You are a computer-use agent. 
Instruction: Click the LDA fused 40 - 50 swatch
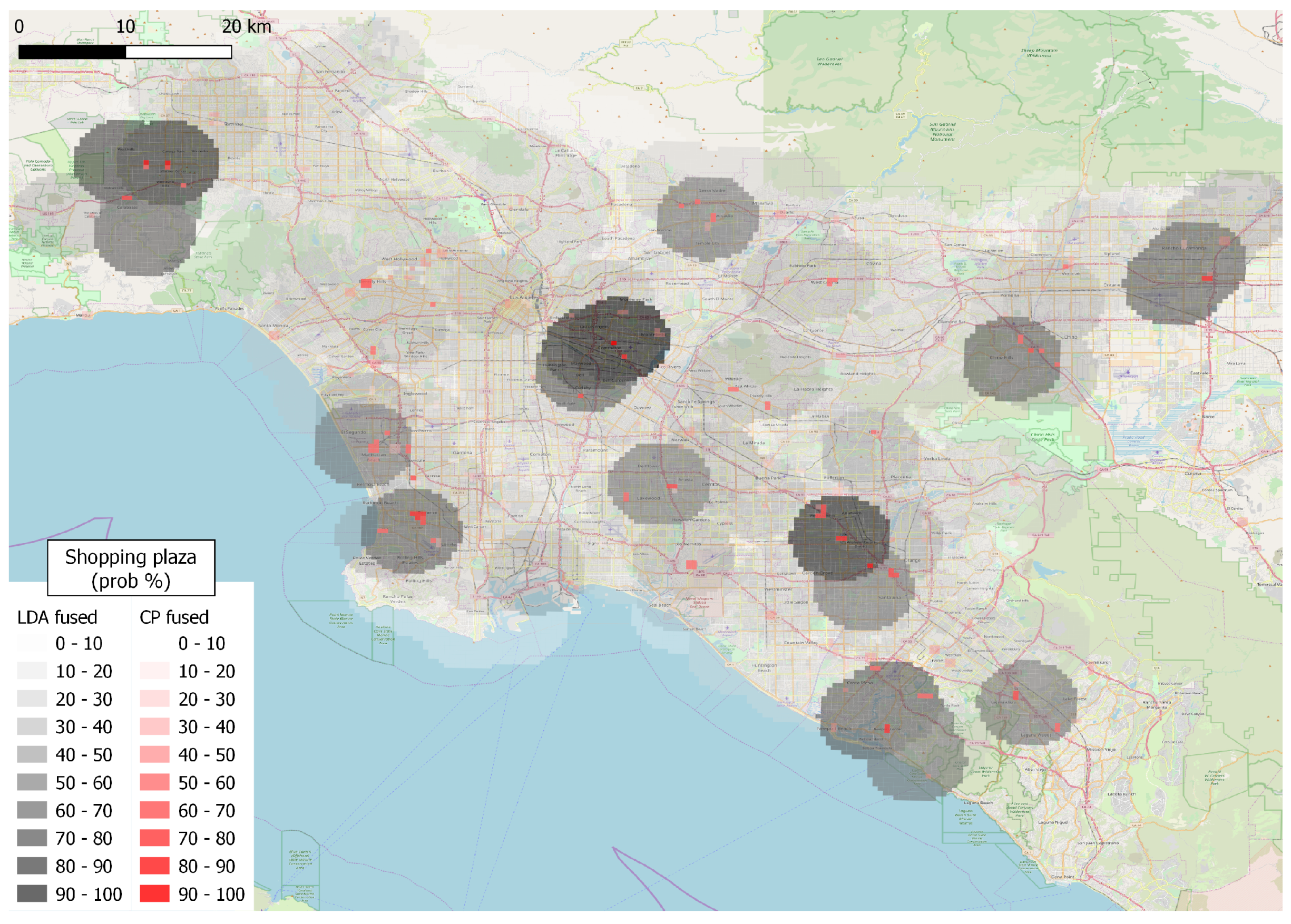pos(32,754)
